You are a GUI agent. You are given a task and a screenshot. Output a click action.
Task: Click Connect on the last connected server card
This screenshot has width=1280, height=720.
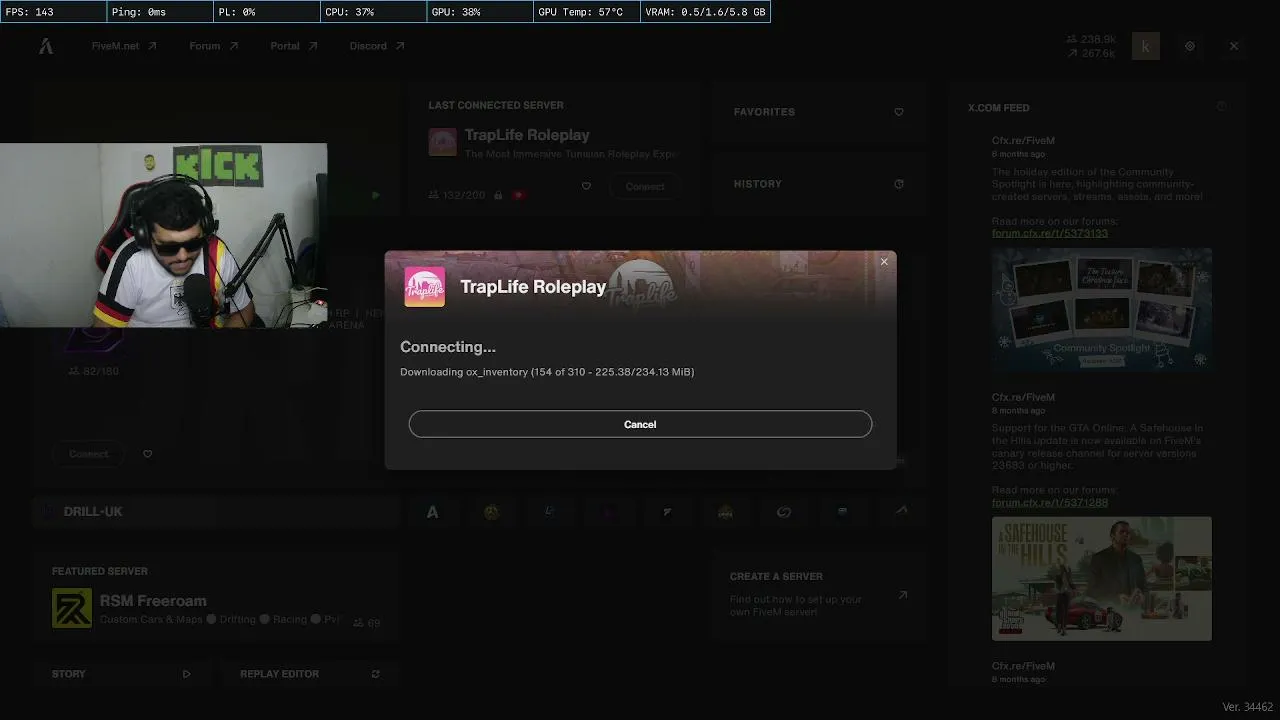click(645, 186)
